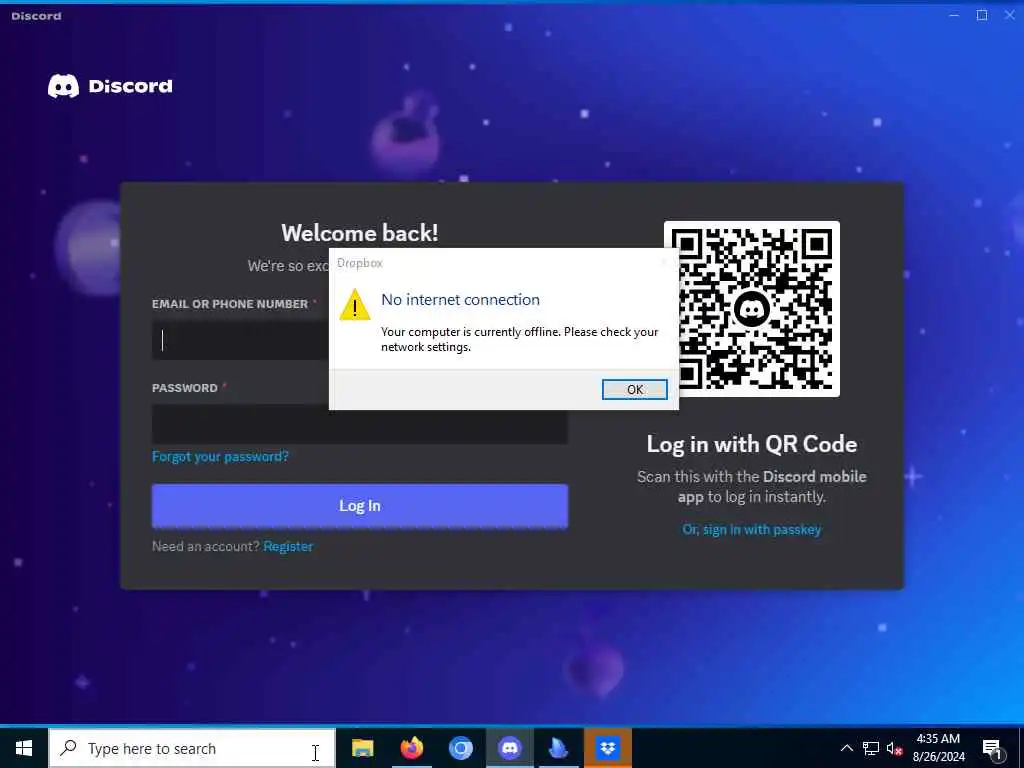
Task: Click the Password input field
Action: coord(360,424)
